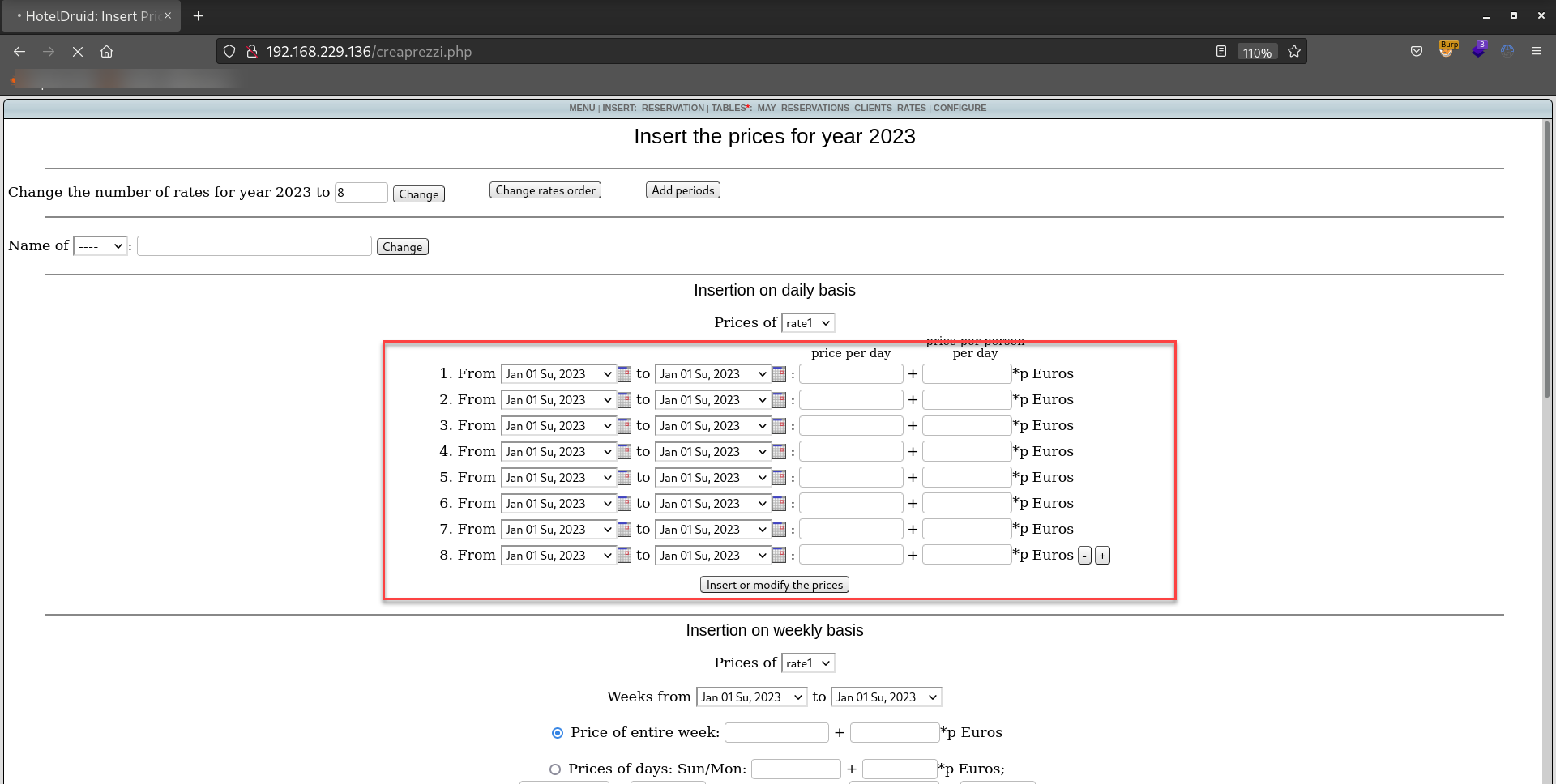Open Weeks from start date dropdown
The height and width of the screenshot is (784, 1556).
[751, 697]
